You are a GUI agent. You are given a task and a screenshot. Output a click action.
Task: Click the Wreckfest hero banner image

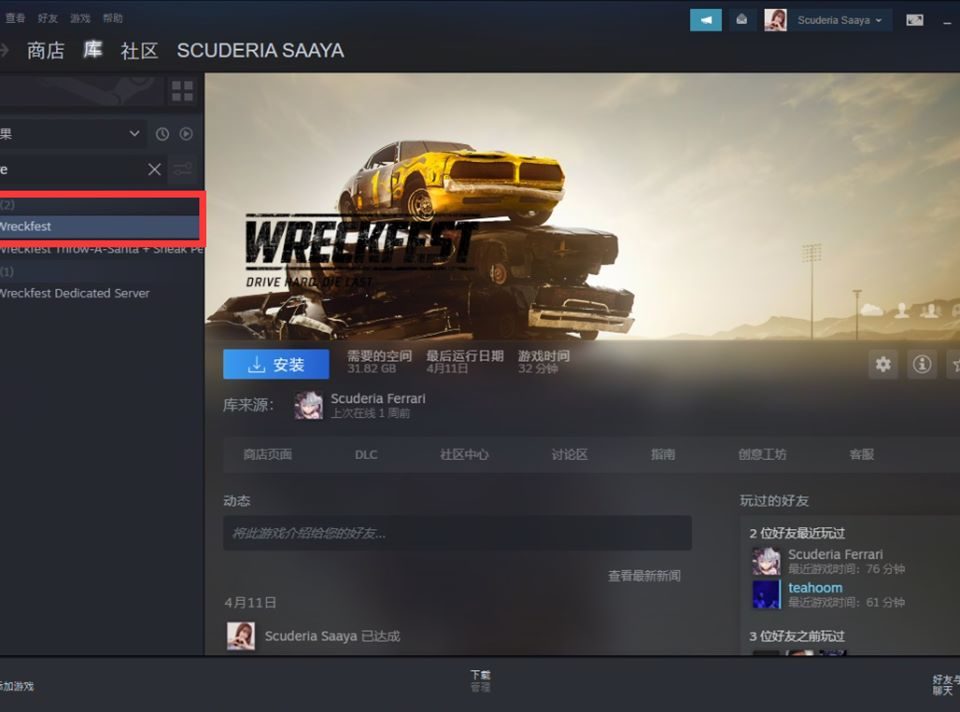(582, 206)
